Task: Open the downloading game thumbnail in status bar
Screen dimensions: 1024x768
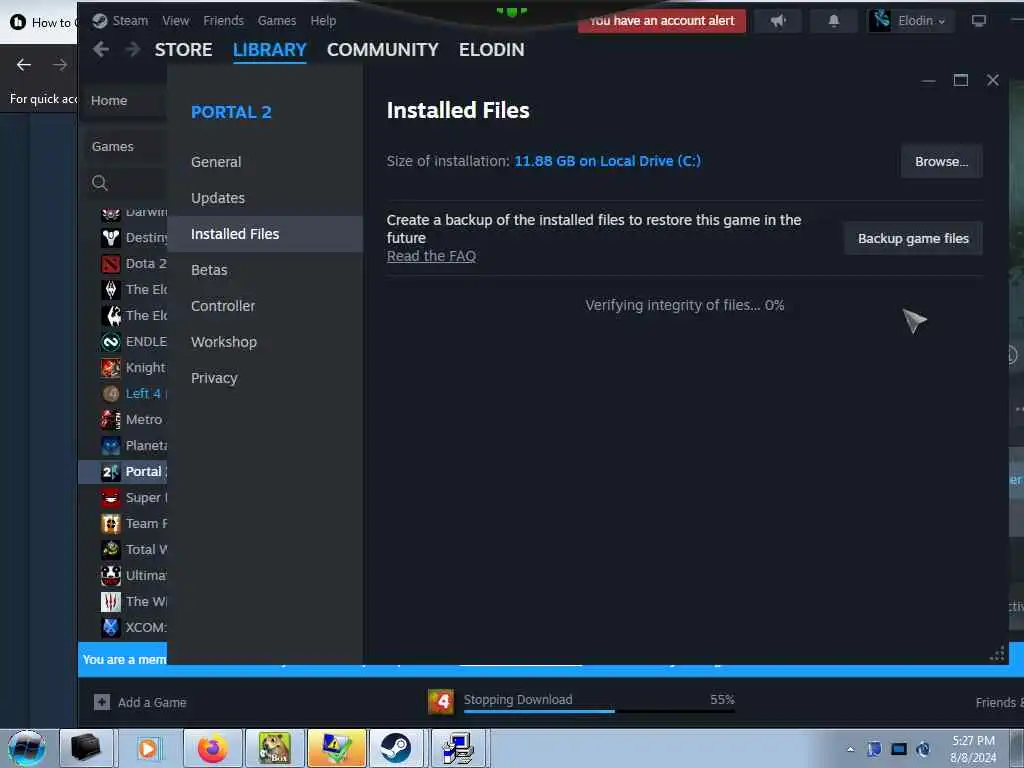Action: [x=441, y=702]
